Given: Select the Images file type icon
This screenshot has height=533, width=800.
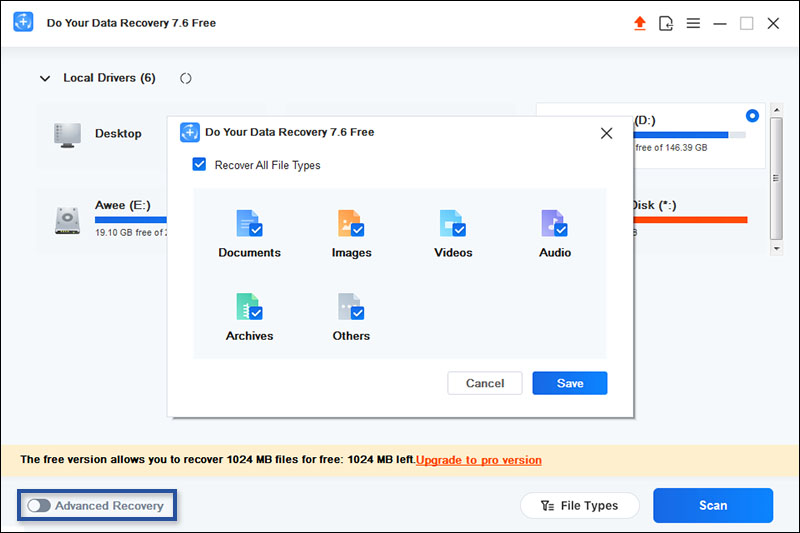Looking at the screenshot, I should click(x=351, y=224).
